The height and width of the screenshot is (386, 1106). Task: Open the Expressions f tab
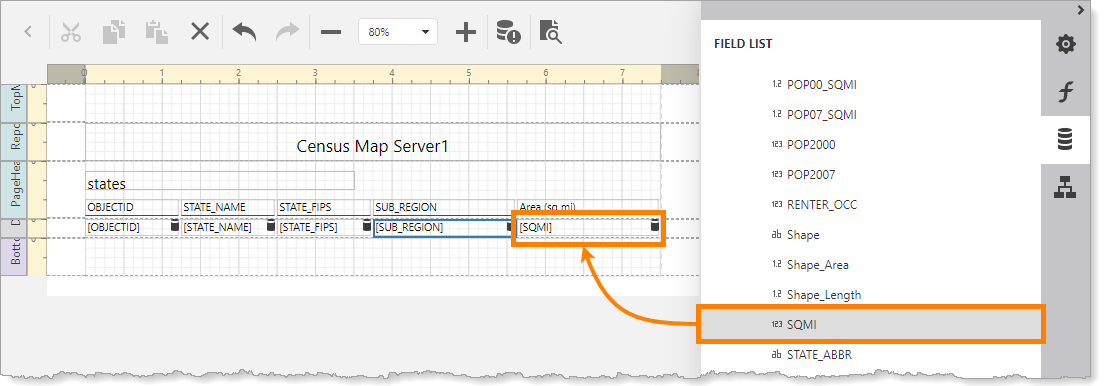point(1065,92)
